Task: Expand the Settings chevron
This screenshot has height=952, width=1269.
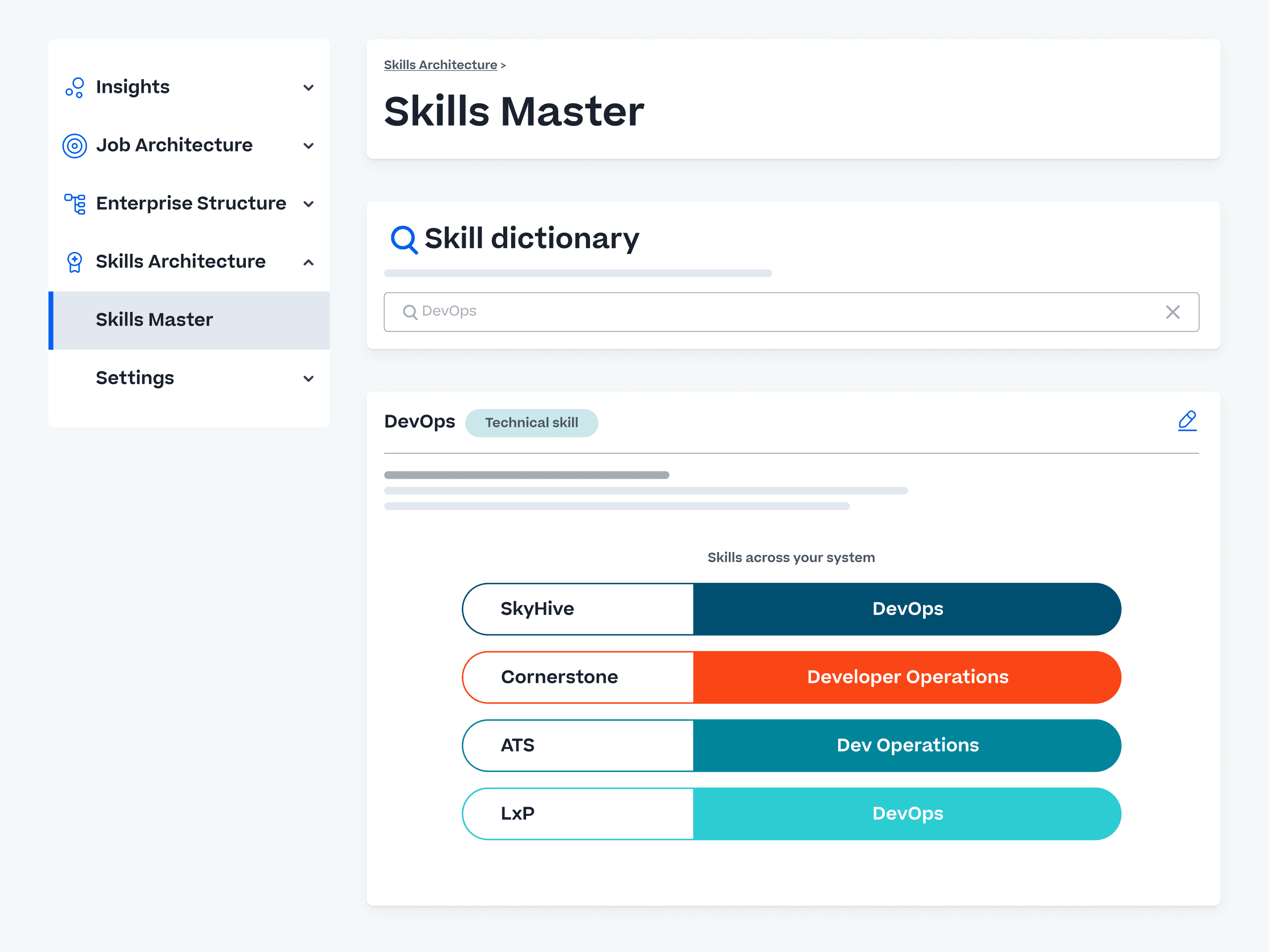Action: tap(308, 378)
